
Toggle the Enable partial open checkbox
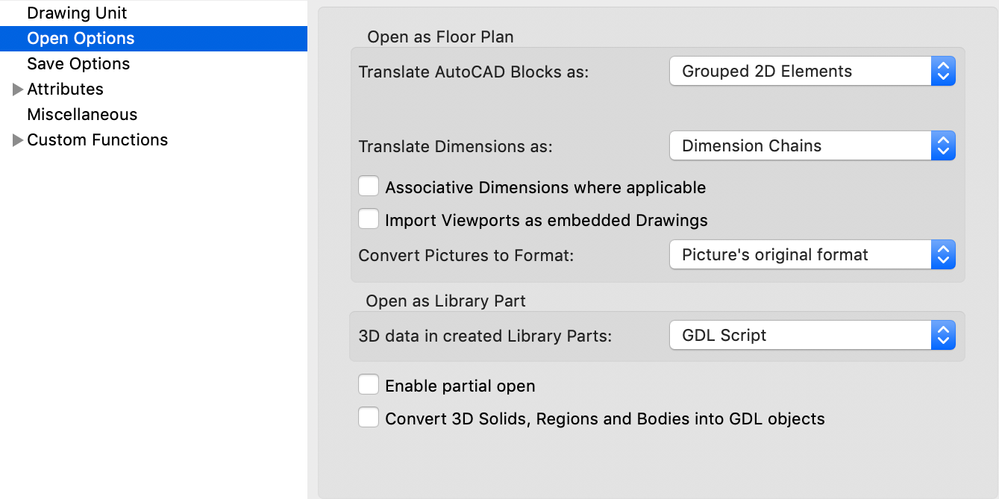[369, 385]
